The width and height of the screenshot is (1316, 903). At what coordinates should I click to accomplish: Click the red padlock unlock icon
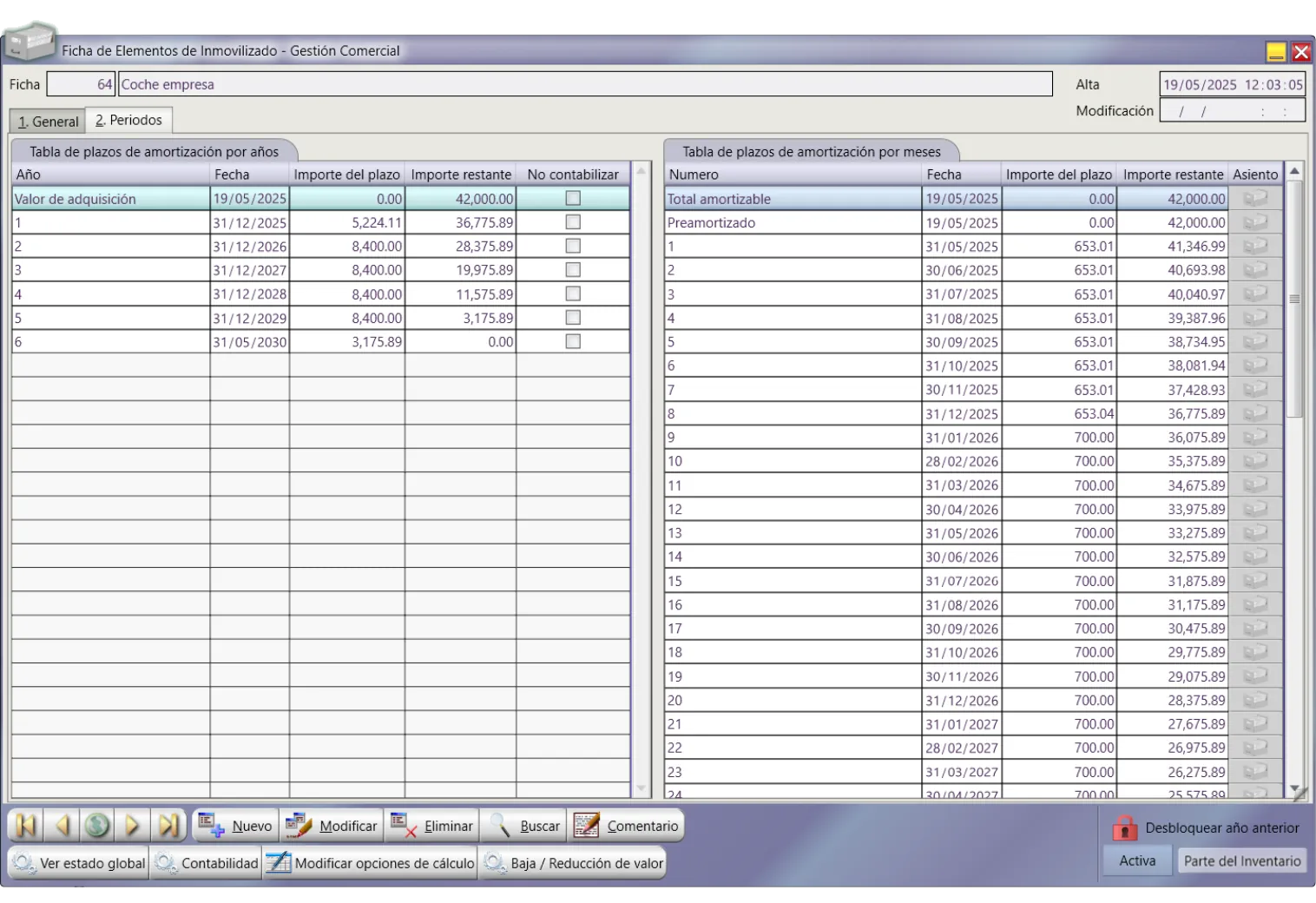coord(1124,827)
